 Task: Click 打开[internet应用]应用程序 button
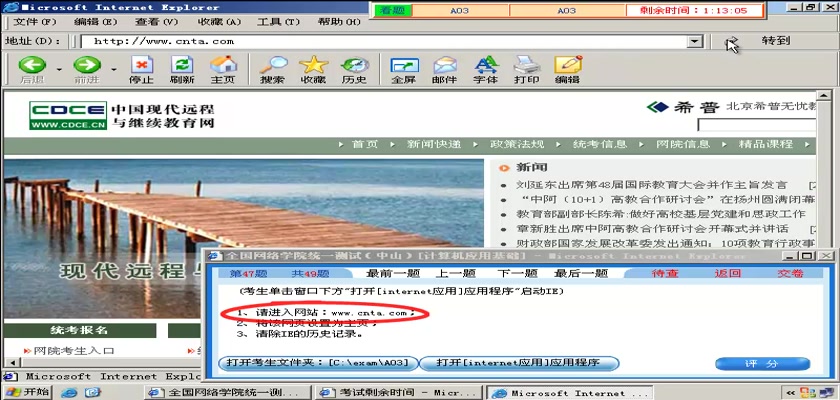[518, 363]
